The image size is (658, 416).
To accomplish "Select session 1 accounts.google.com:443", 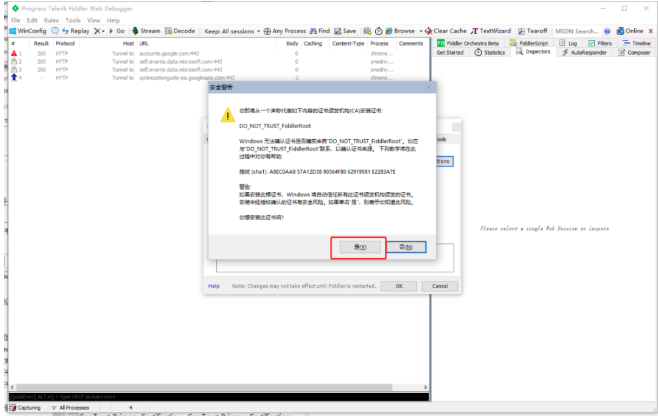I will [x=218, y=53].
